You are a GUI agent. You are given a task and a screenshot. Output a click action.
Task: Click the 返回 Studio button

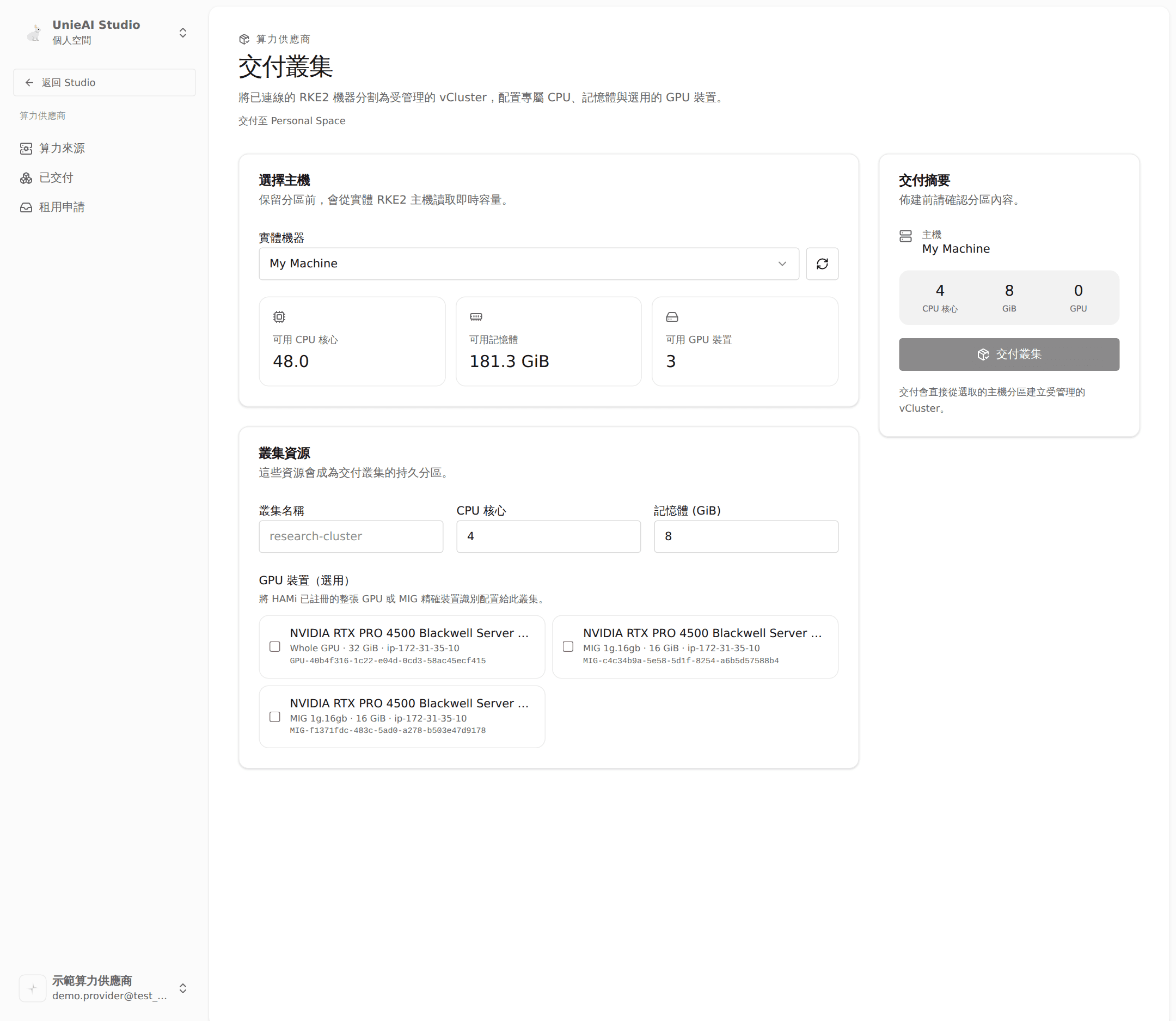(x=105, y=83)
